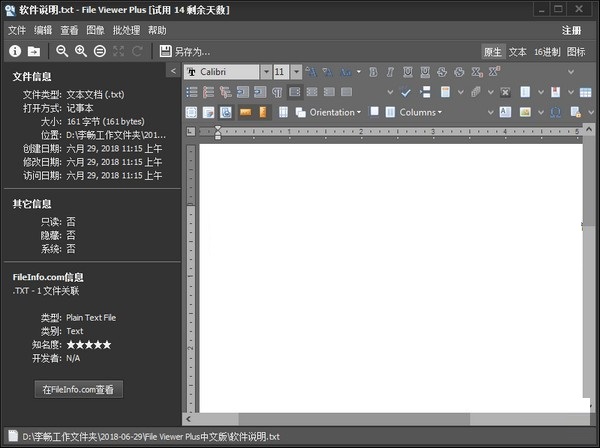
Task: Click the document protect lock icon
Action: 576,112
